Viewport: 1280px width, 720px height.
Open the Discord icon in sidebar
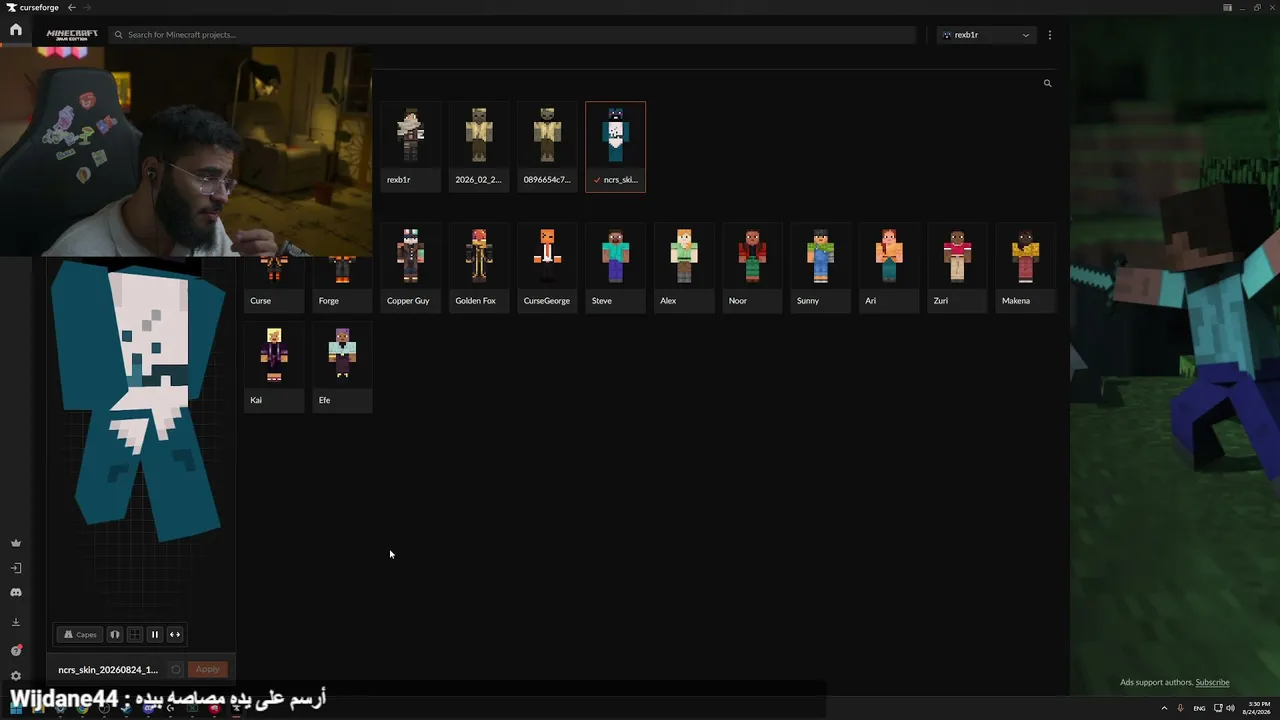[x=16, y=592]
